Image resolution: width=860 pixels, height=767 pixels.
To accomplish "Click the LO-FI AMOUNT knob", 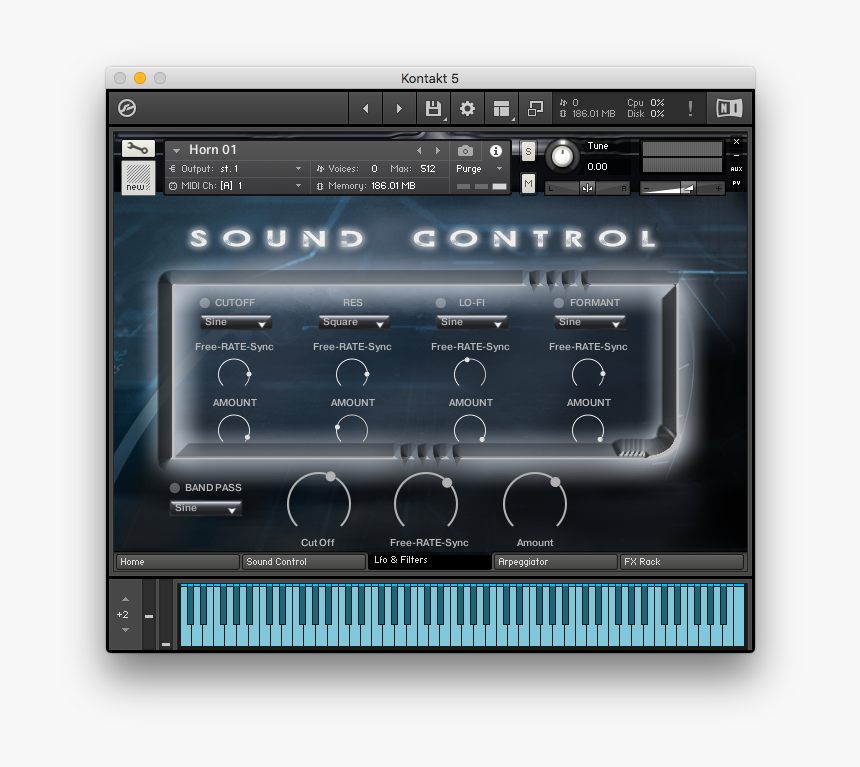I will [470, 429].
